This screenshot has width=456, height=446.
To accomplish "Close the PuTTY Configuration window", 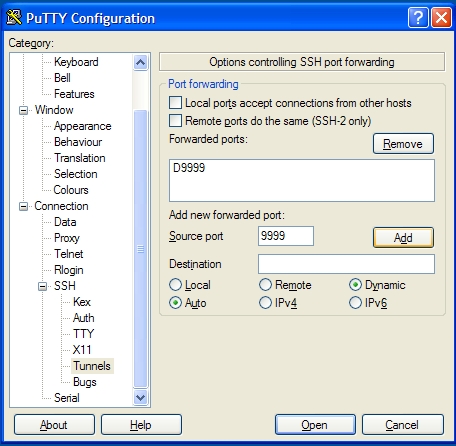I will pos(441,18).
